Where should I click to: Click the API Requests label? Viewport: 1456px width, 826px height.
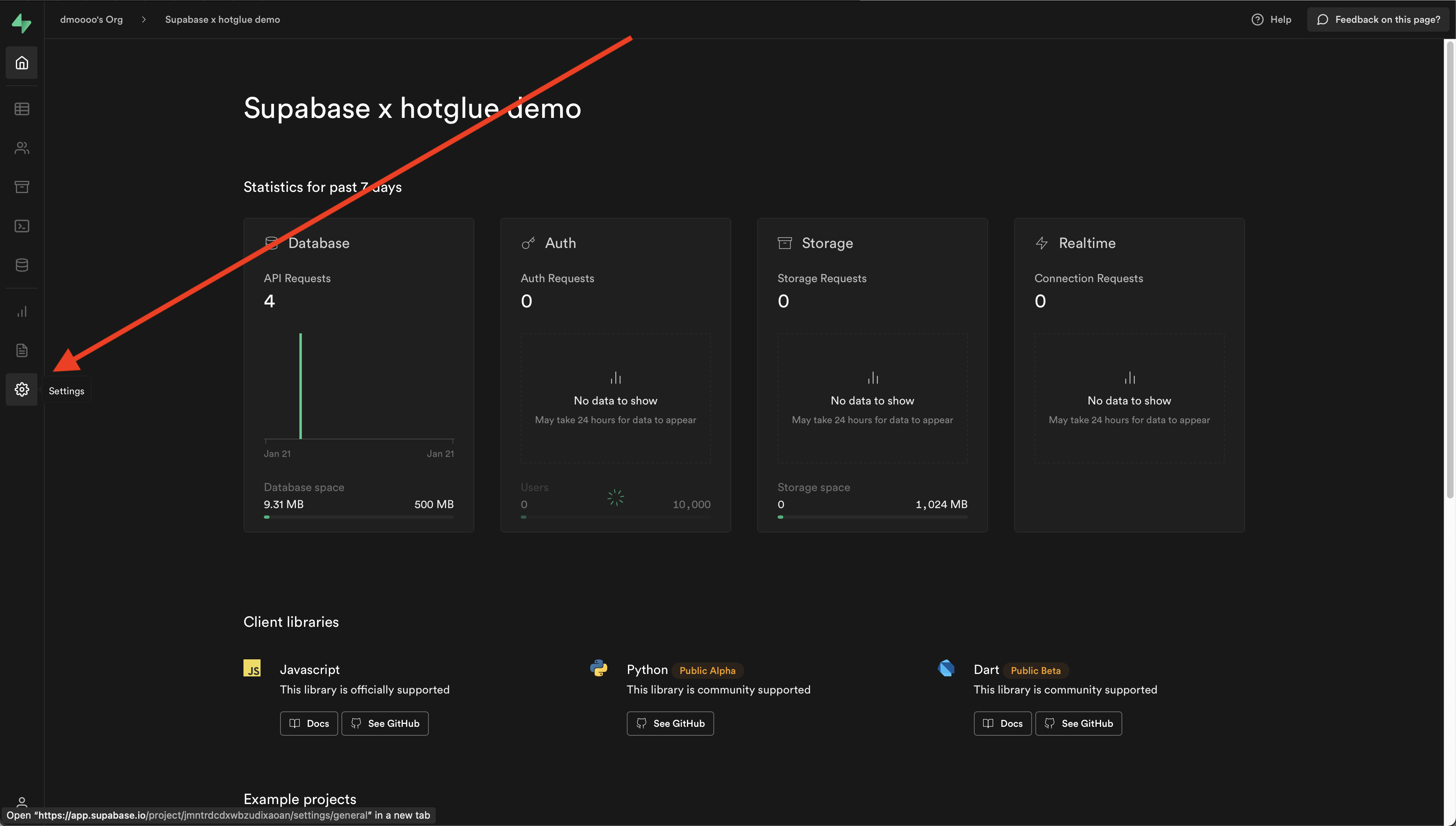[297, 278]
